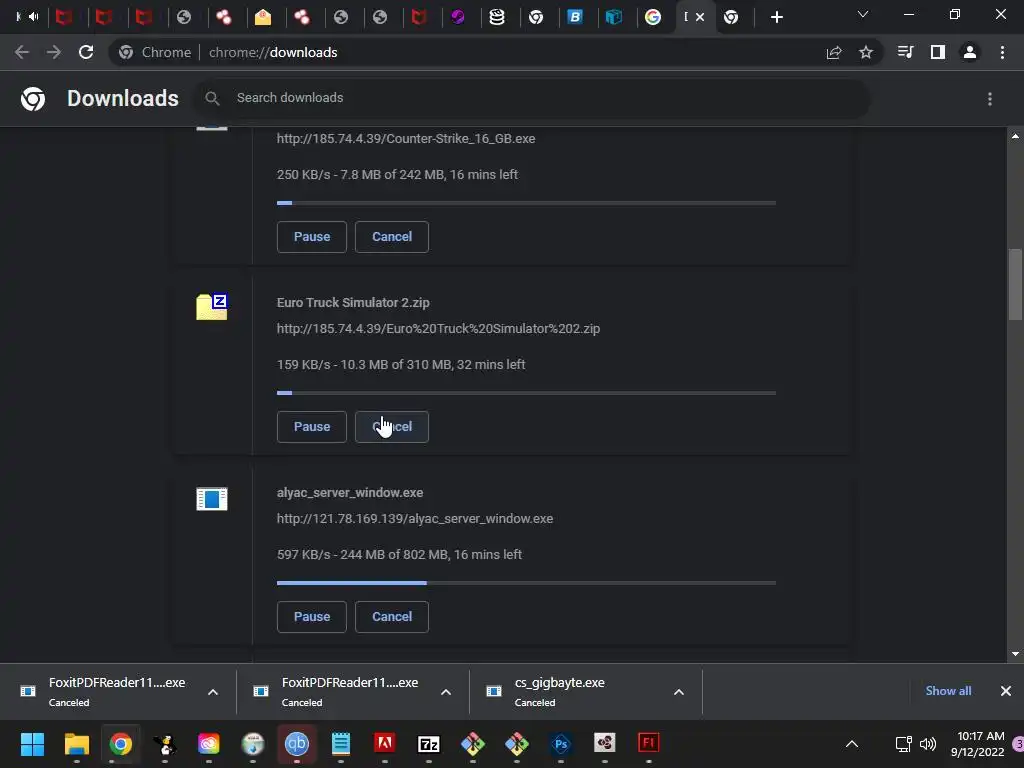1024x768 pixels.
Task: Follow the Counter-Strike_16_GB.exe source URL
Action: click(406, 138)
